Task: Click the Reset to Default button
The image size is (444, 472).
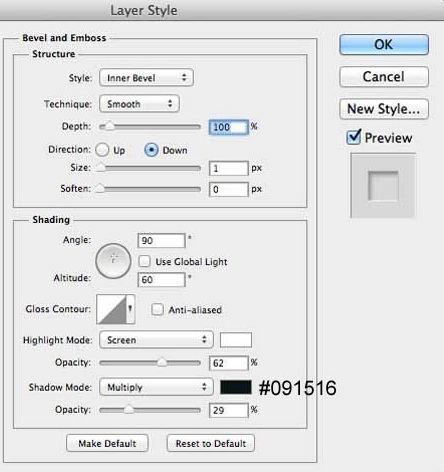Action: tap(211, 443)
